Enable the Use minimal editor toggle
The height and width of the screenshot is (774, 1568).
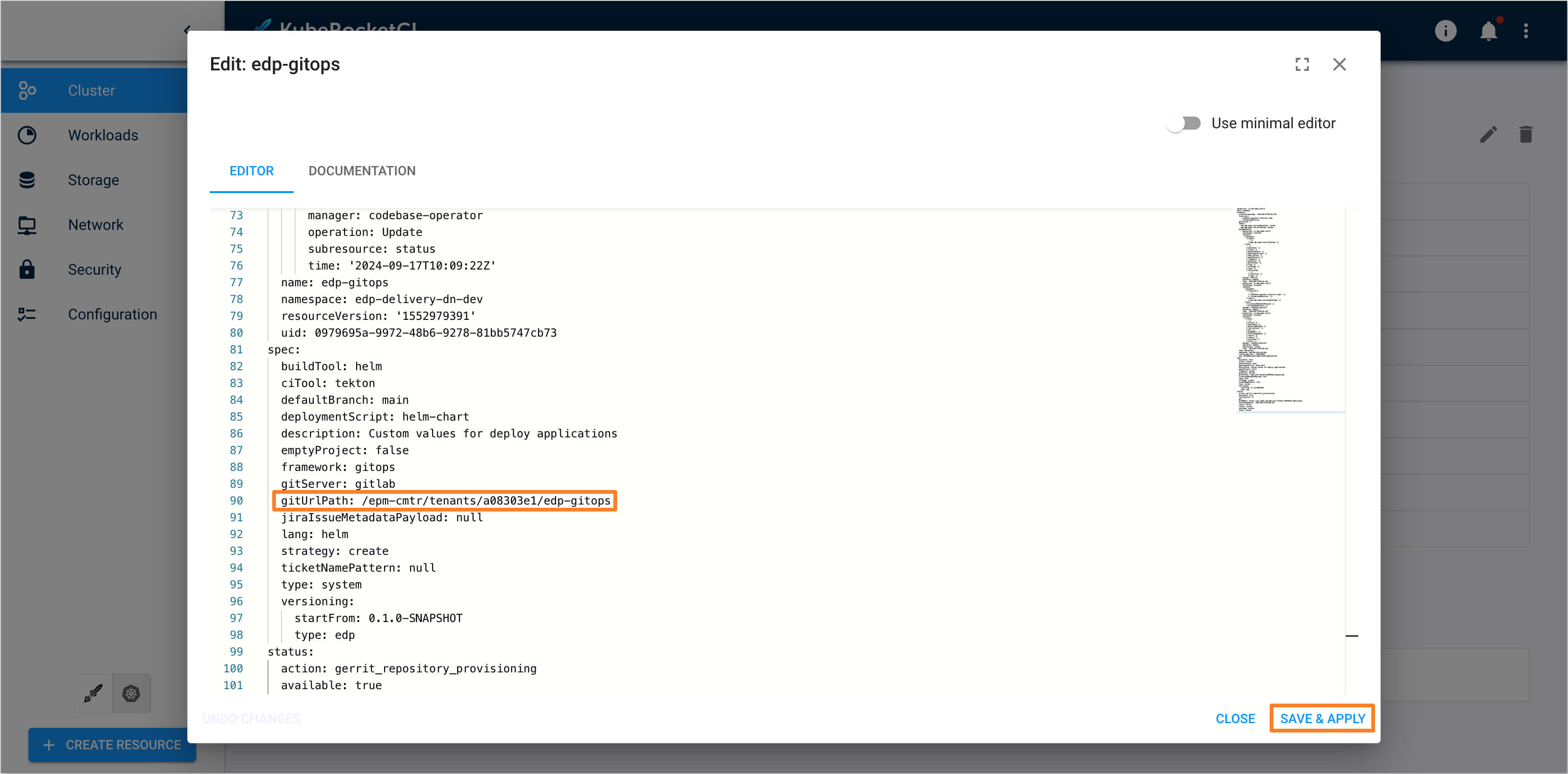point(1183,123)
